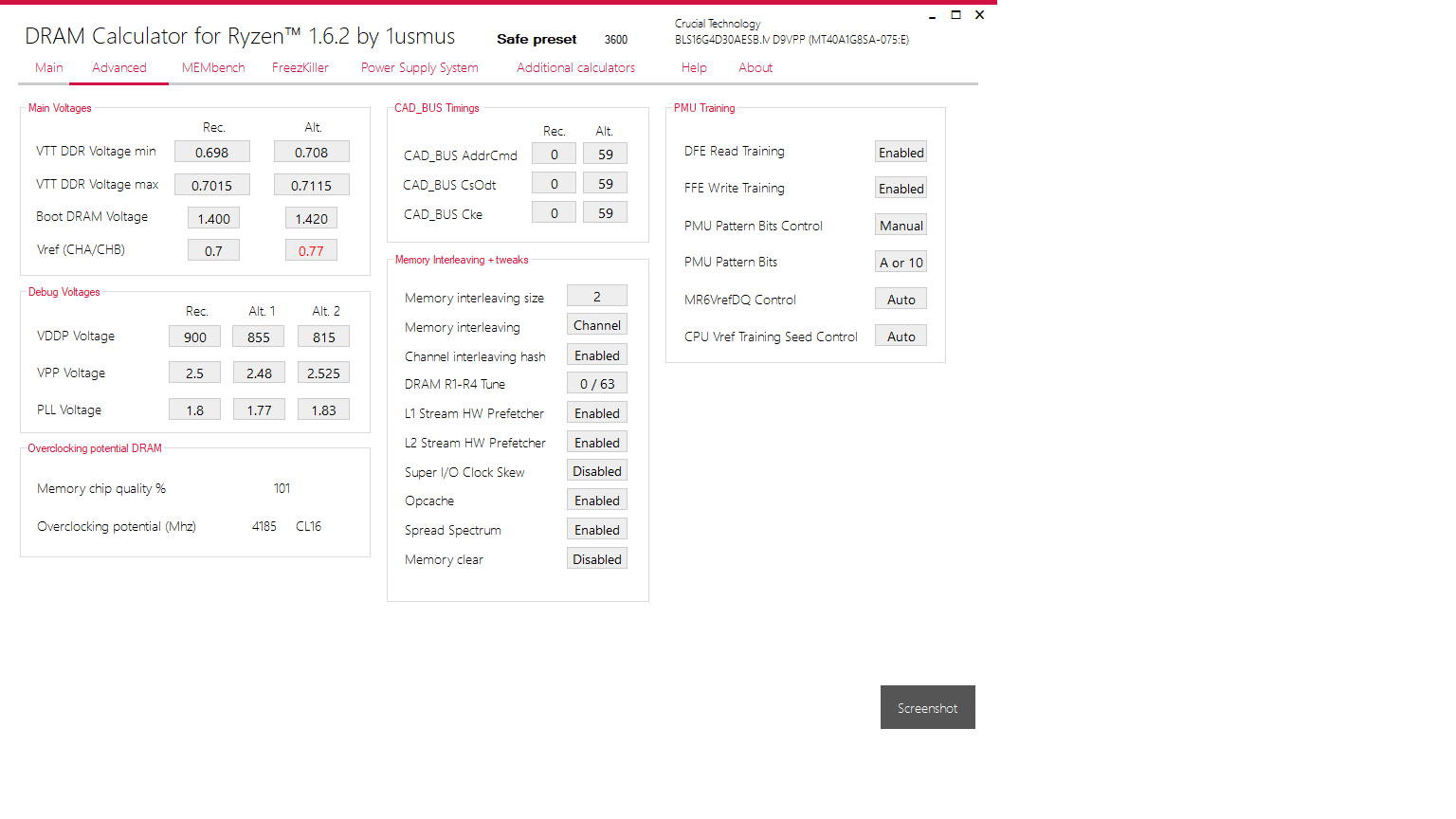
Task: Click Memory interleaving Channel value
Action: click(597, 324)
